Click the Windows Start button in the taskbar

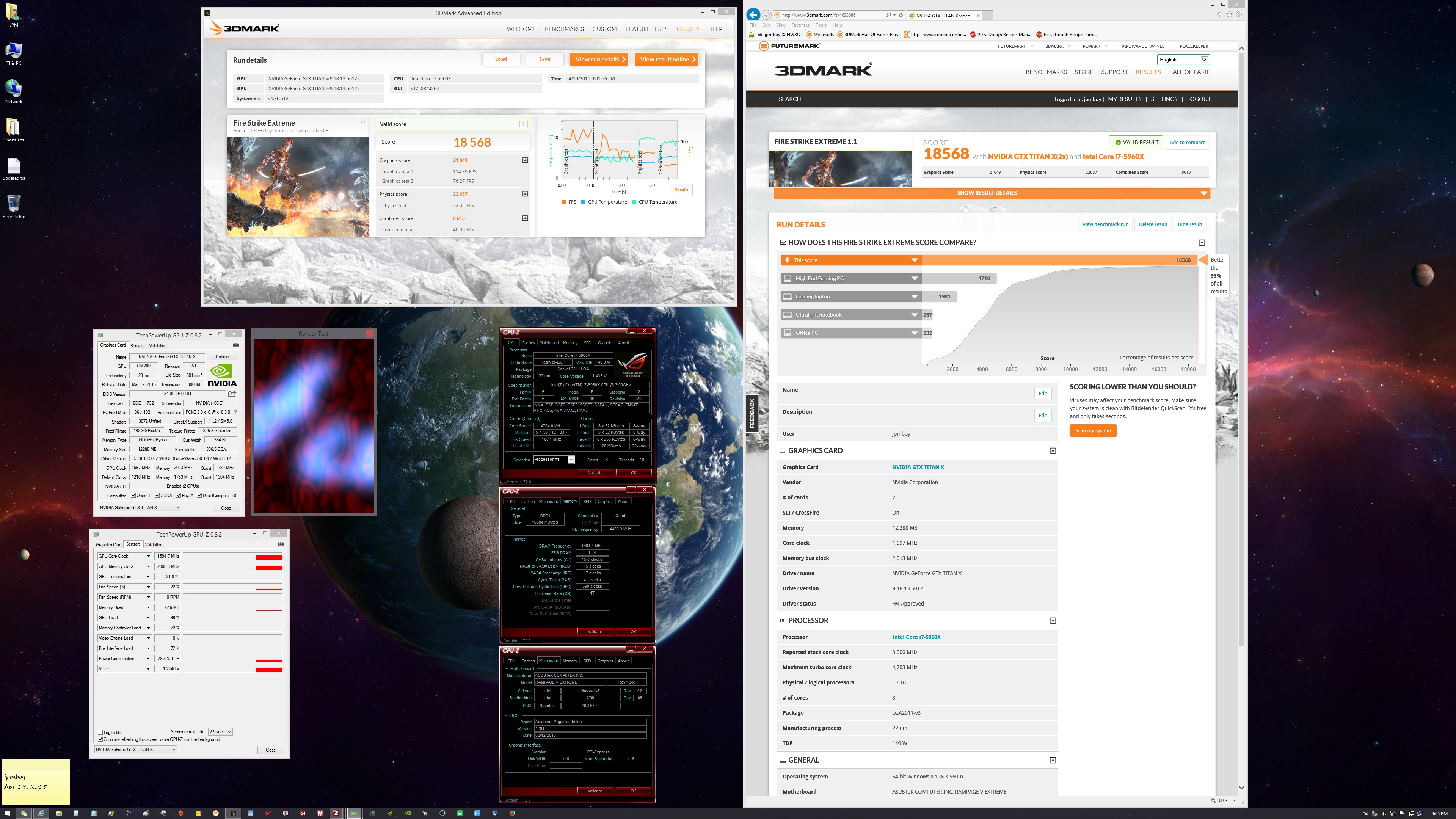click(x=7, y=813)
